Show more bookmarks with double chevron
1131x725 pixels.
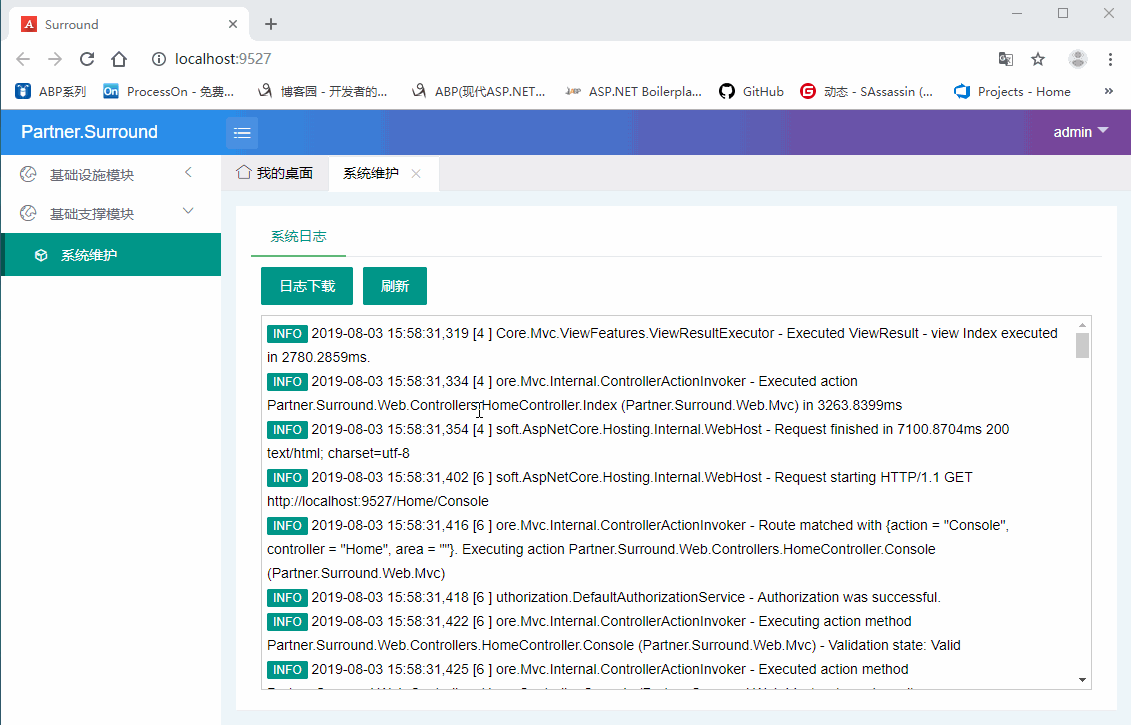click(1109, 91)
